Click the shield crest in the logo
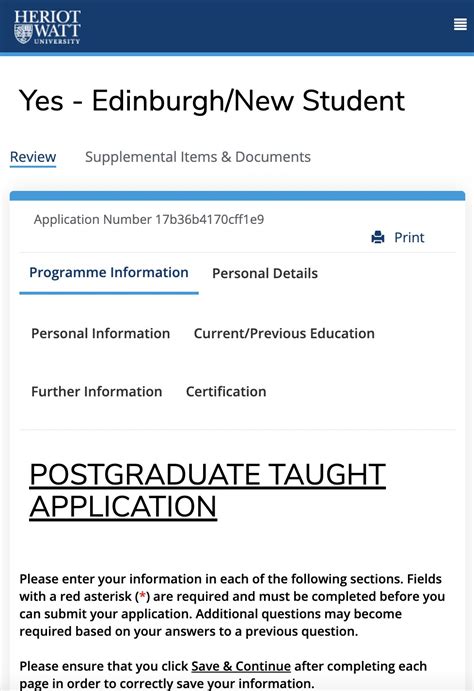The width and height of the screenshot is (474, 691). coord(23,34)
